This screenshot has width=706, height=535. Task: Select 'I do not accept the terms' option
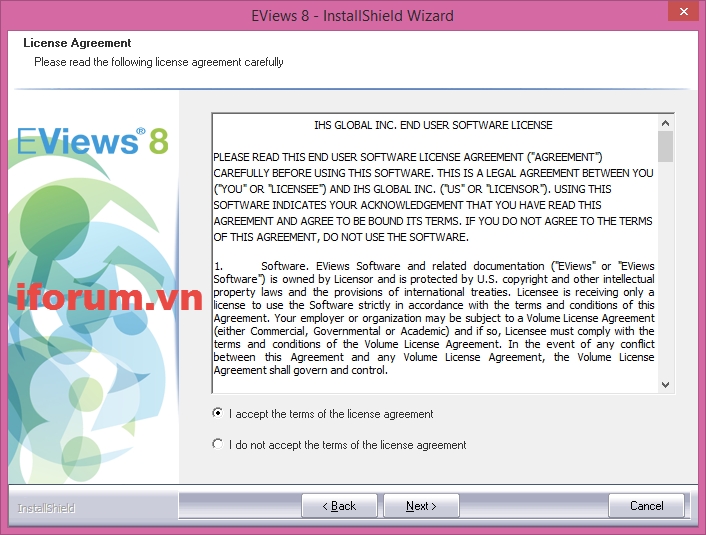(x=217, y=444)
